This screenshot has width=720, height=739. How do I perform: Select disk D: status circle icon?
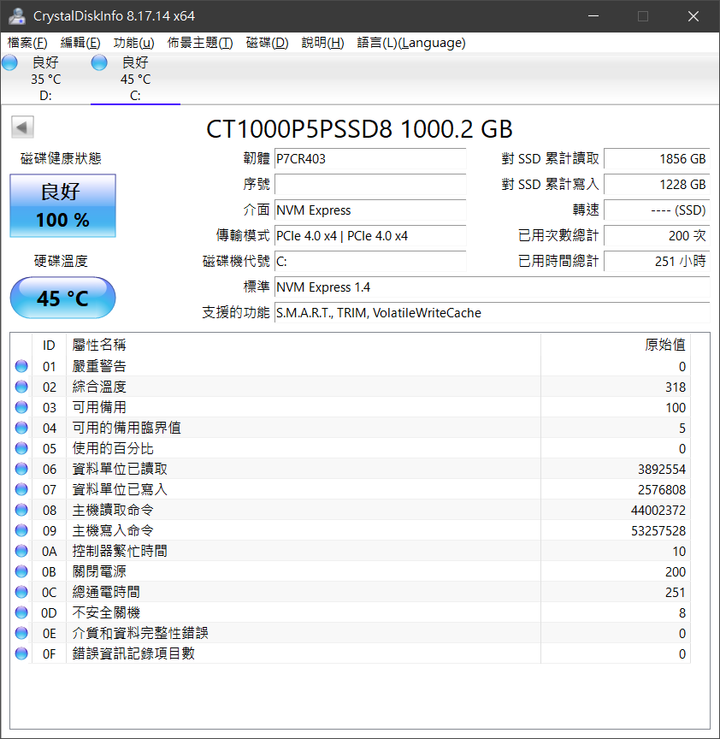(9, 63)
